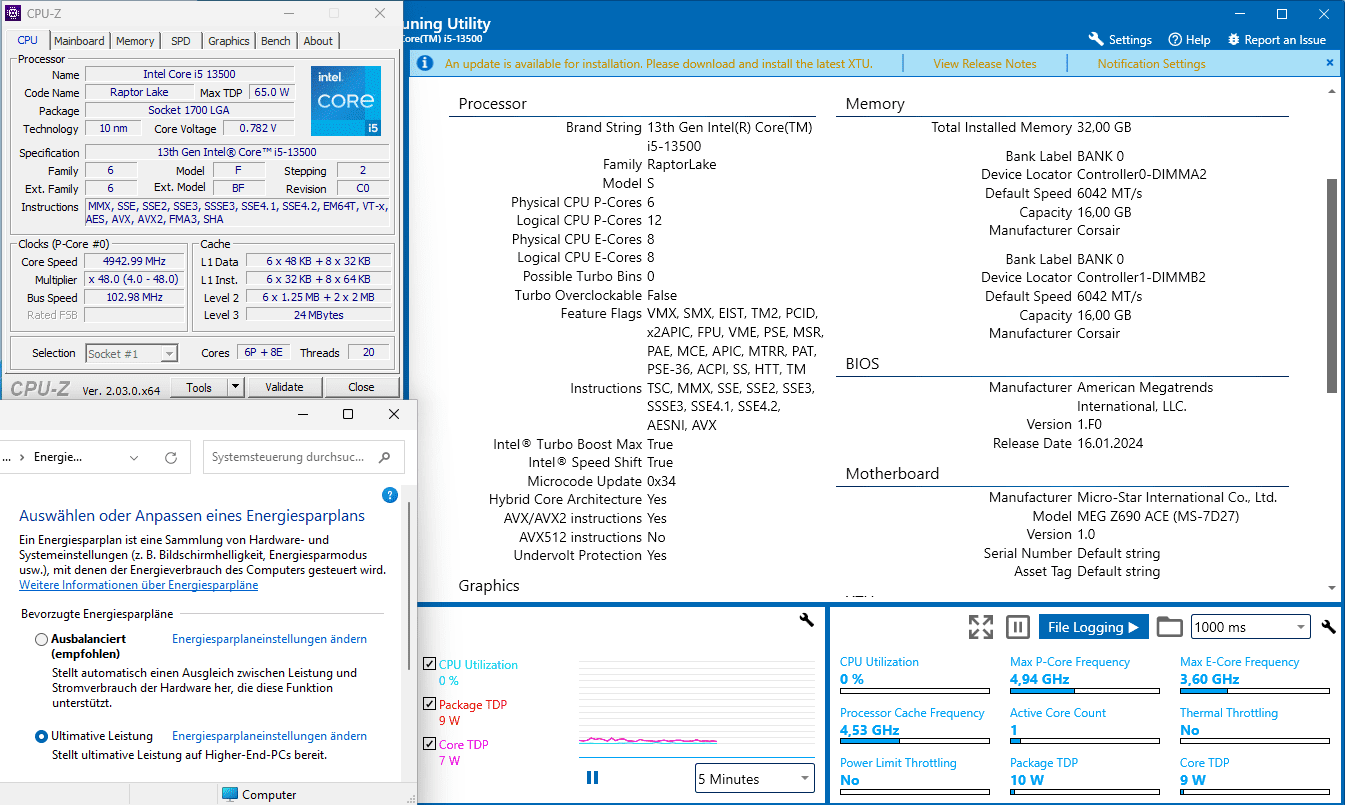This screenshot has width=1345, height=805.
Task: Switch to the Bench tab
Action: click(276, 41)
